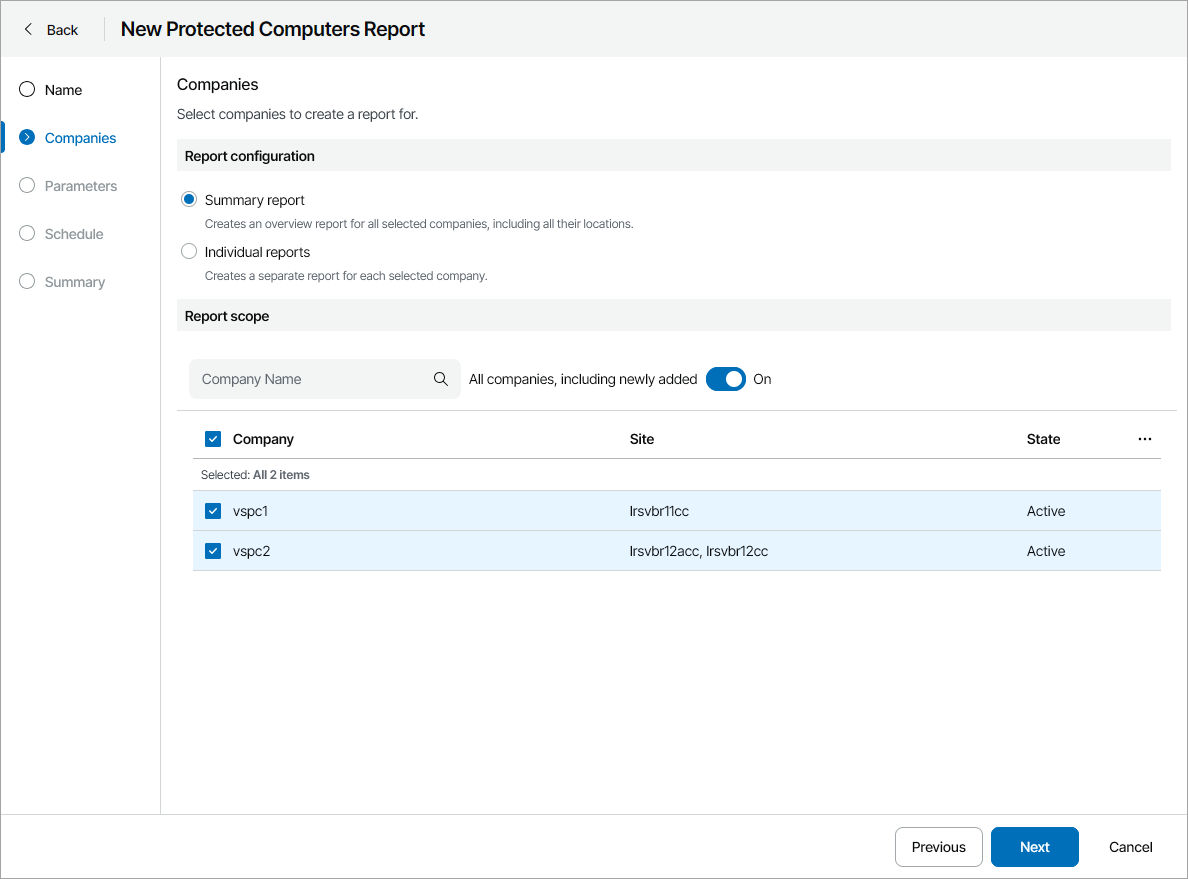This screenshot has height=879, width=1188.
Task: Click the Previous button
Action: coord(938,847)
